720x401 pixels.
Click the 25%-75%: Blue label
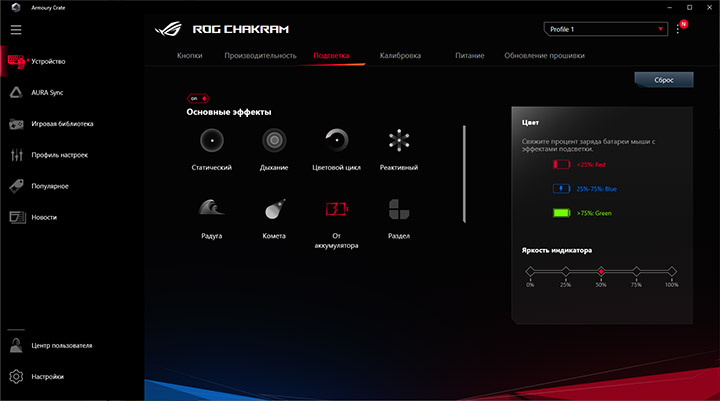pos(596,189)
